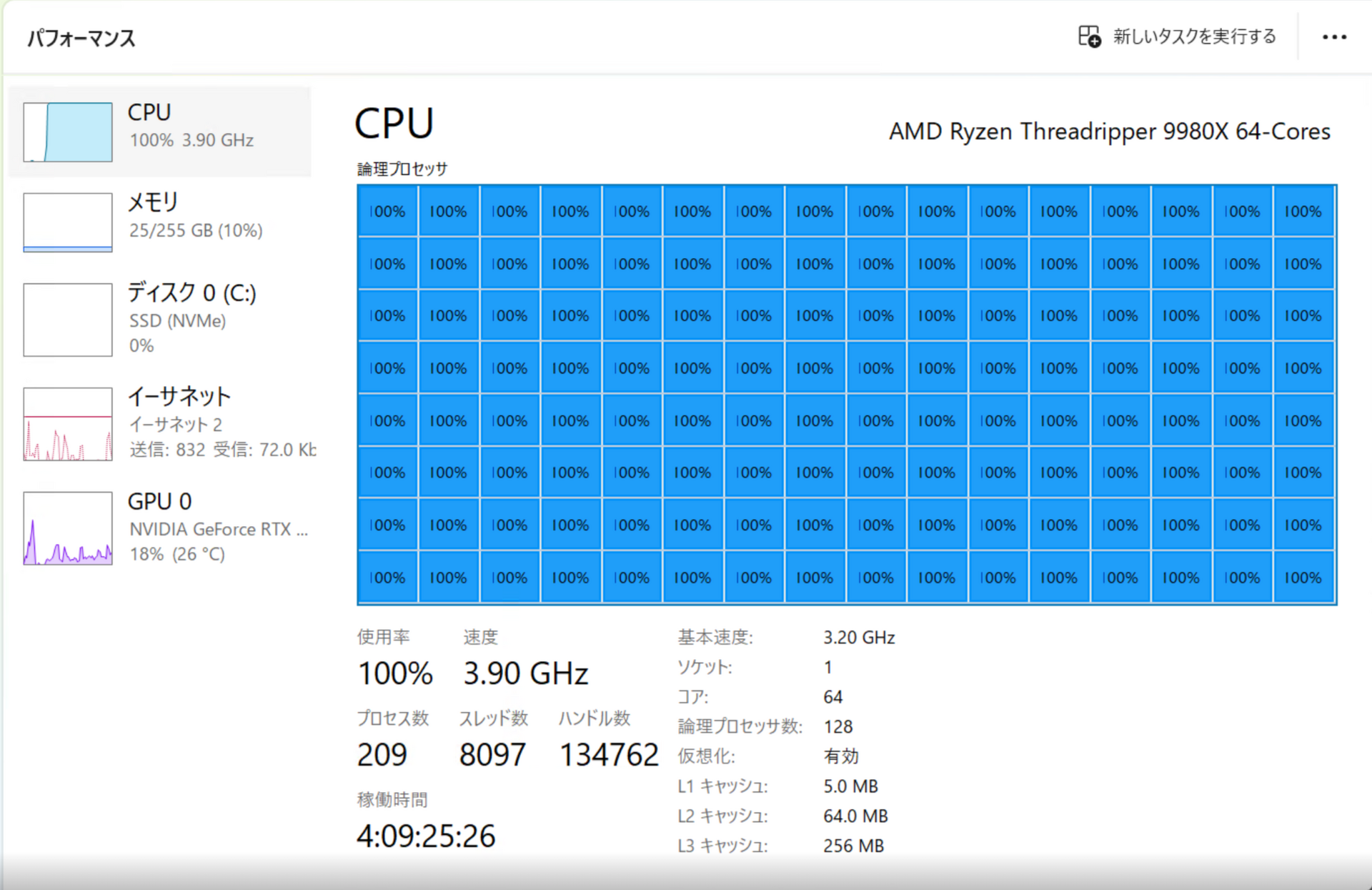The height and width of the screenshot is (890, 1372).
Task: Click the bottom-right logical processor cell
Action: [1303, 577]
